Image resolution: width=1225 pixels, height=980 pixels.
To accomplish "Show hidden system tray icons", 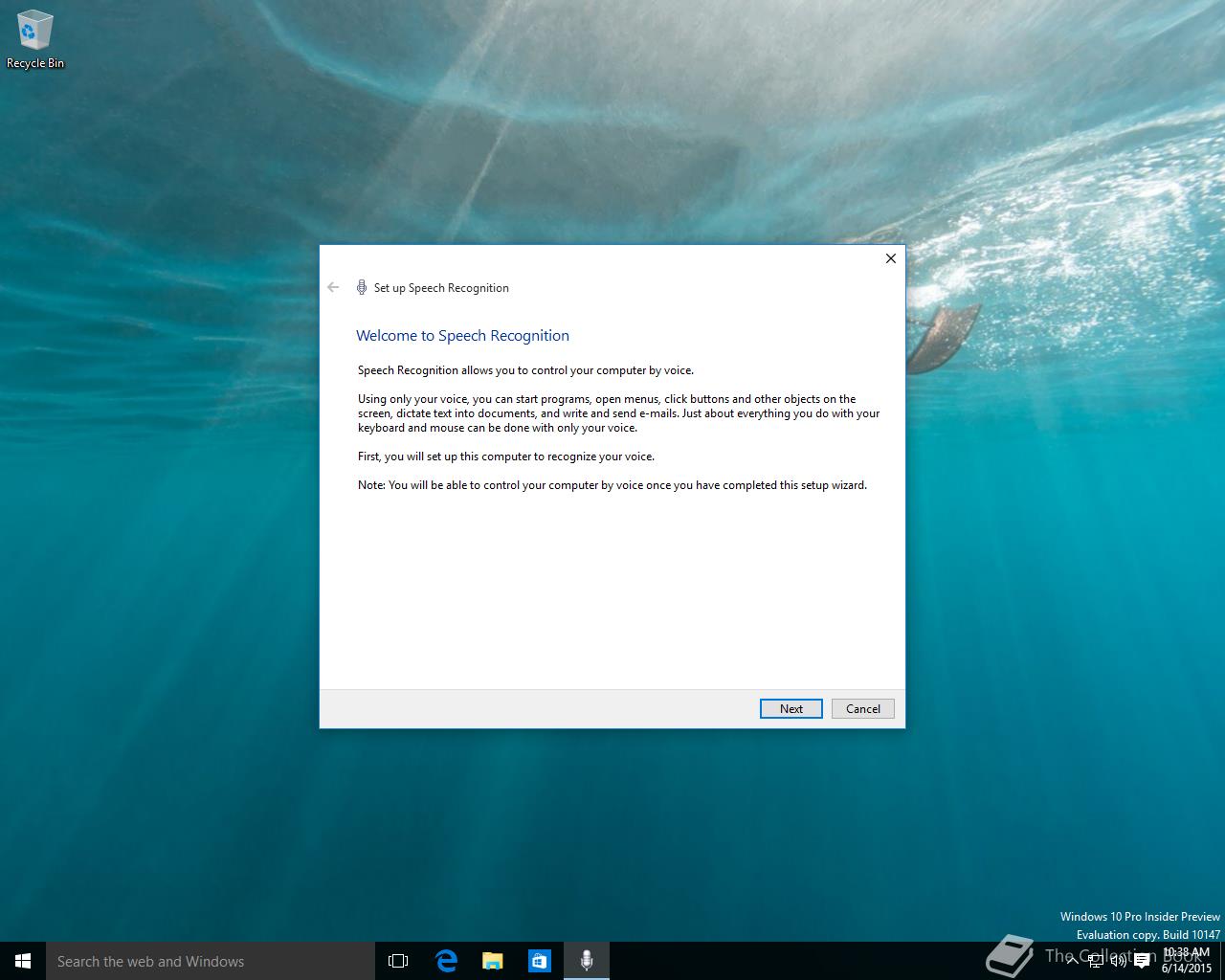I will [1073, 960].
